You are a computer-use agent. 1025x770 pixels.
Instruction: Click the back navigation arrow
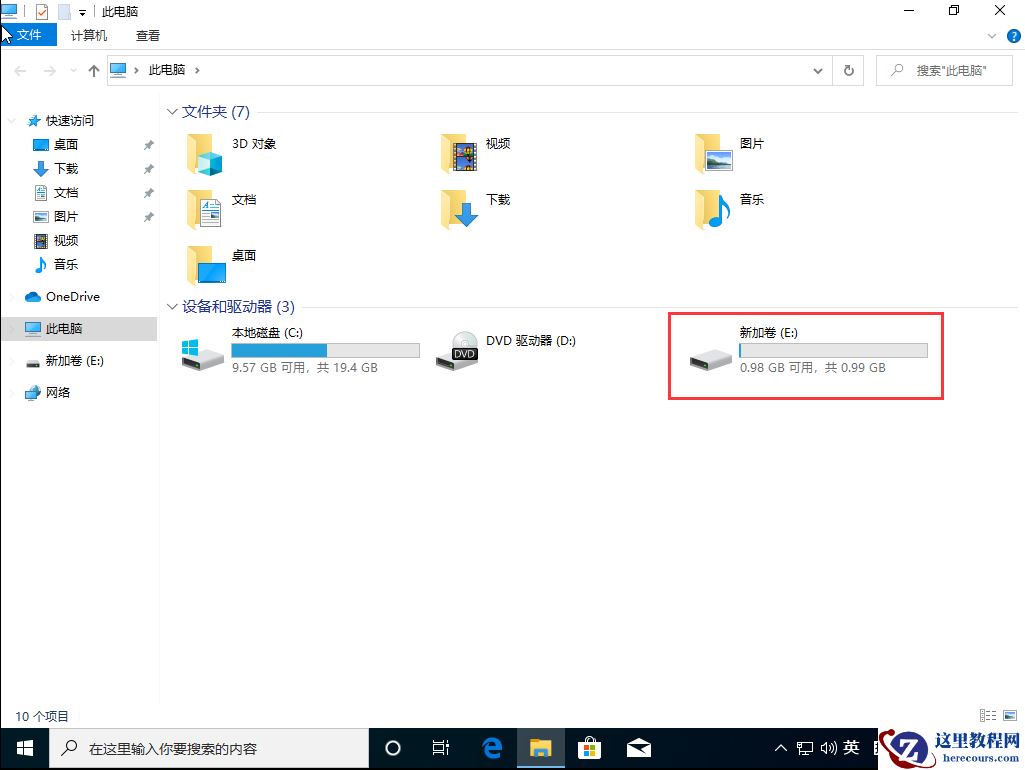tap(18, 70)
